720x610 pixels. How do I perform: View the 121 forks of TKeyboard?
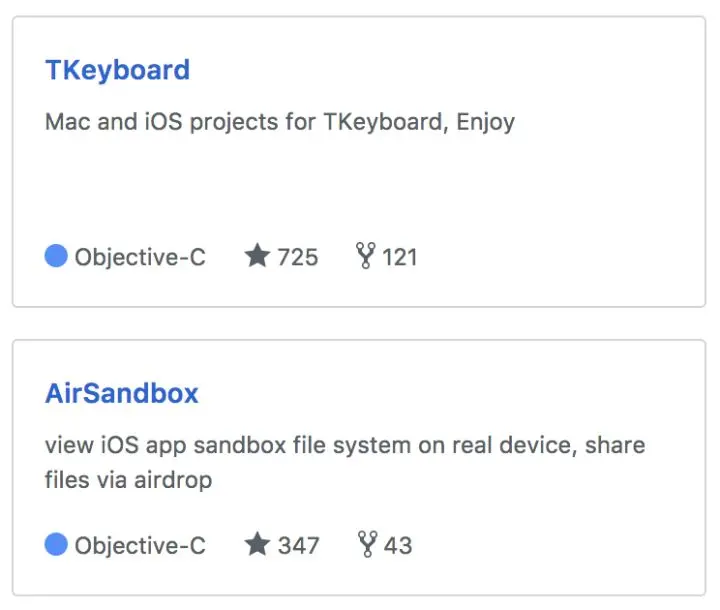point(400,257)
